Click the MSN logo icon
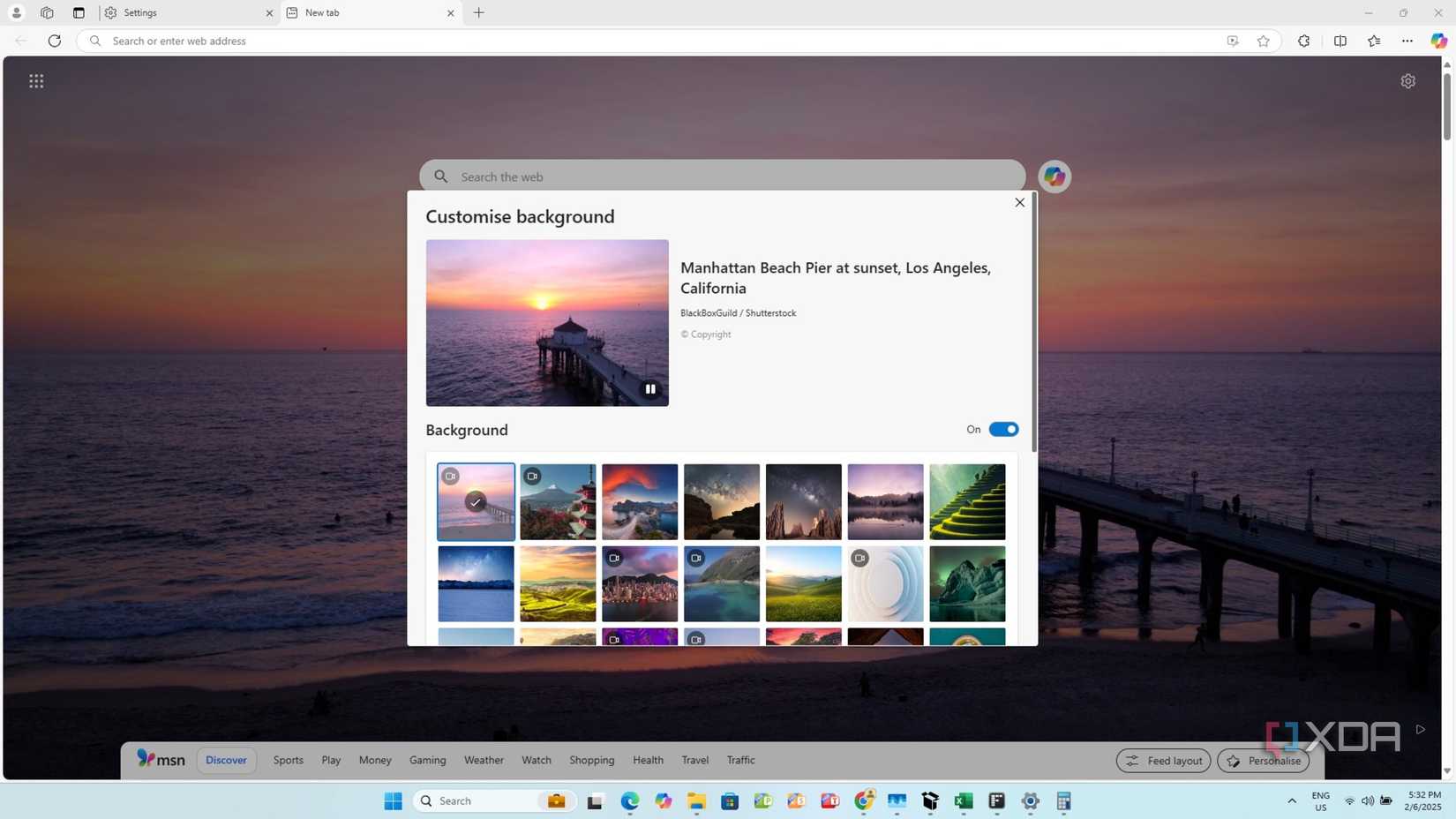Screen dimensions: 1456x819 [x=161, y=759]
